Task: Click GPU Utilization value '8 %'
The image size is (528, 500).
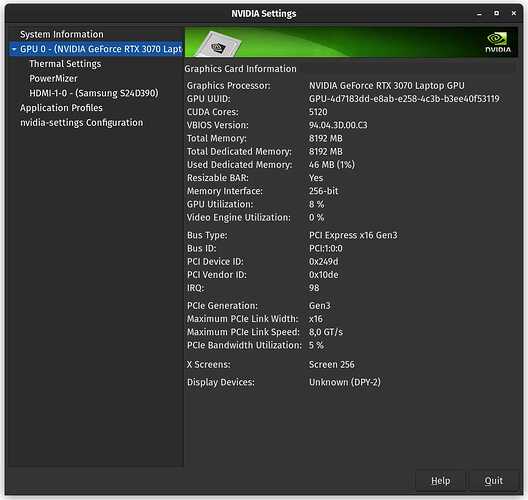Action: click(316, 204)
